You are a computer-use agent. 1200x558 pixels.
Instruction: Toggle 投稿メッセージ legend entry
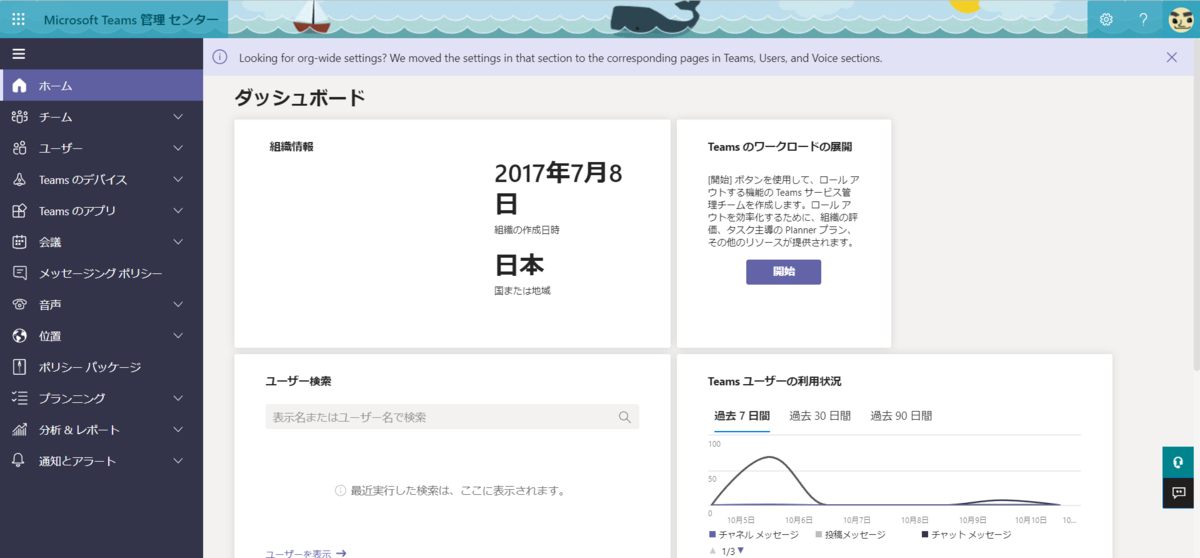tap(849, 536)
